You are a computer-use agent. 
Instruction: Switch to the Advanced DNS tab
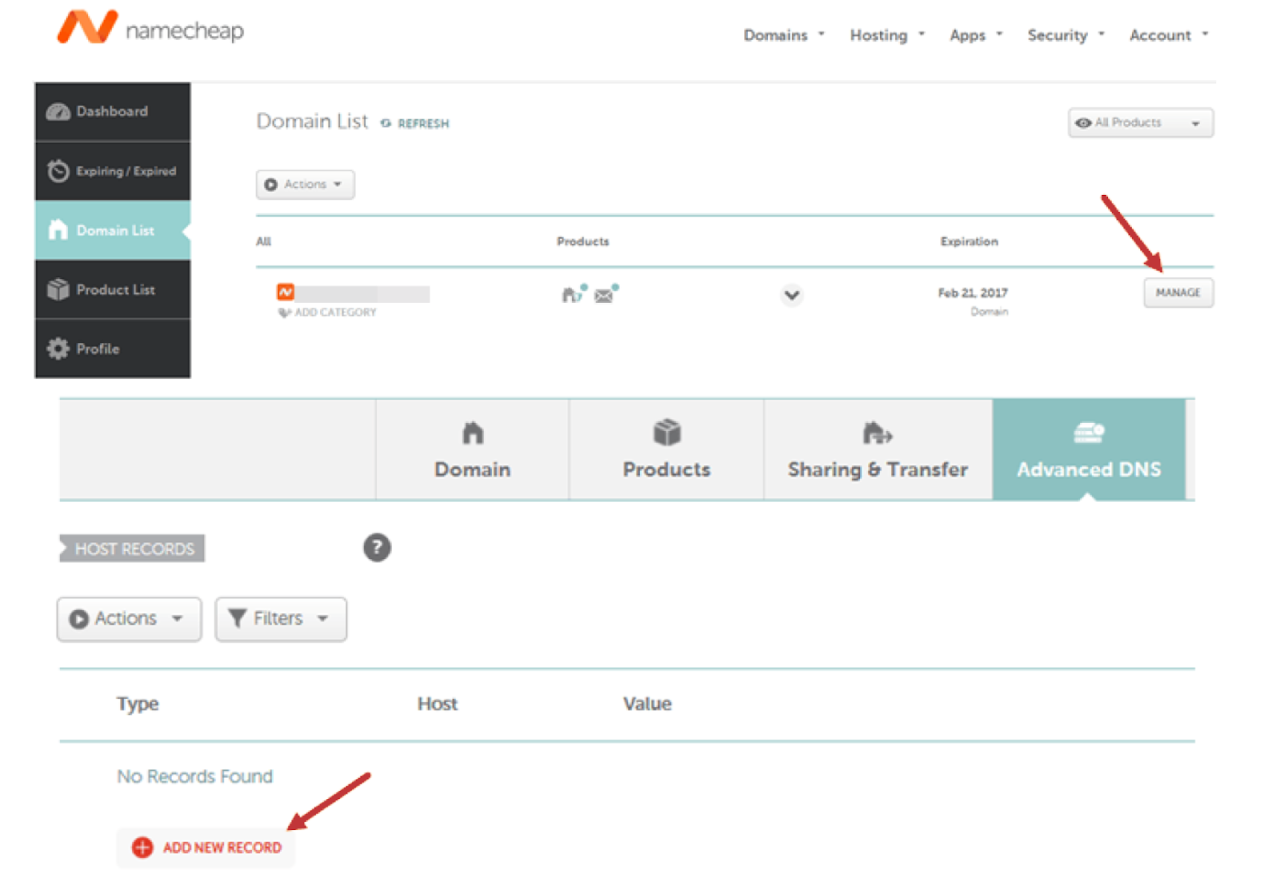pos(1089,450)
